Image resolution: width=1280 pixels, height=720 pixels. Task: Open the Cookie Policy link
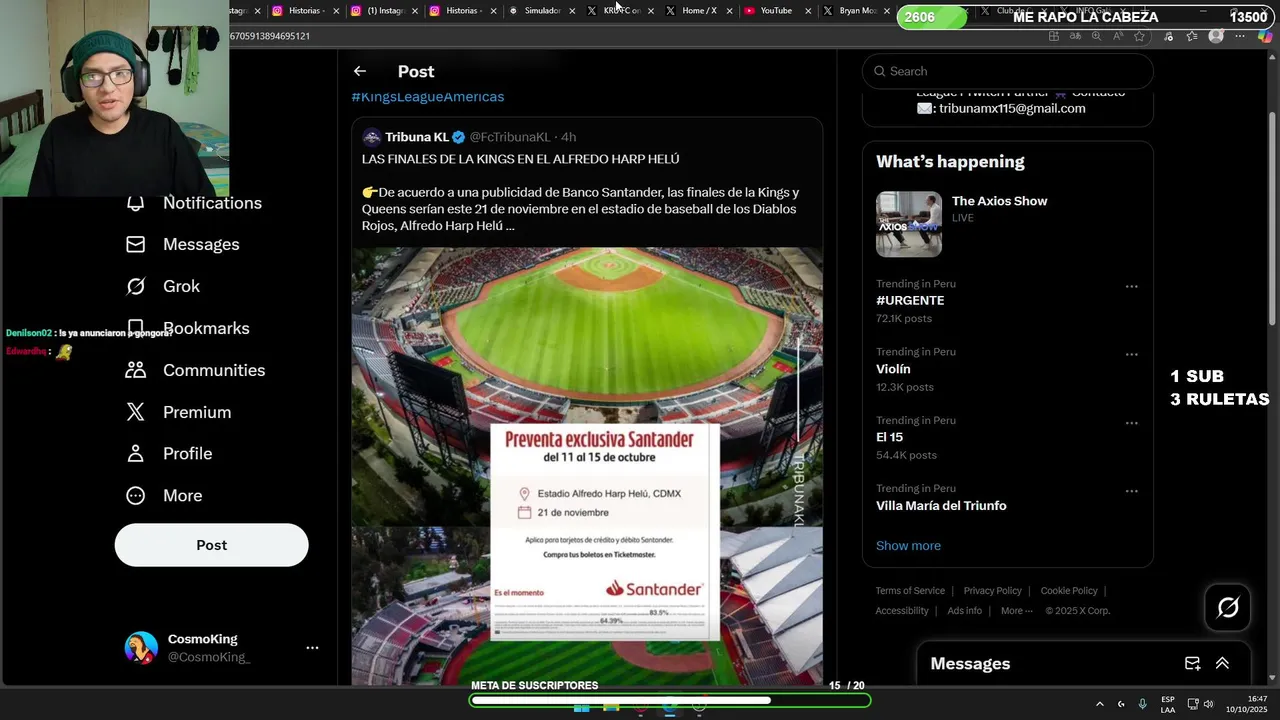(1069, 591)
